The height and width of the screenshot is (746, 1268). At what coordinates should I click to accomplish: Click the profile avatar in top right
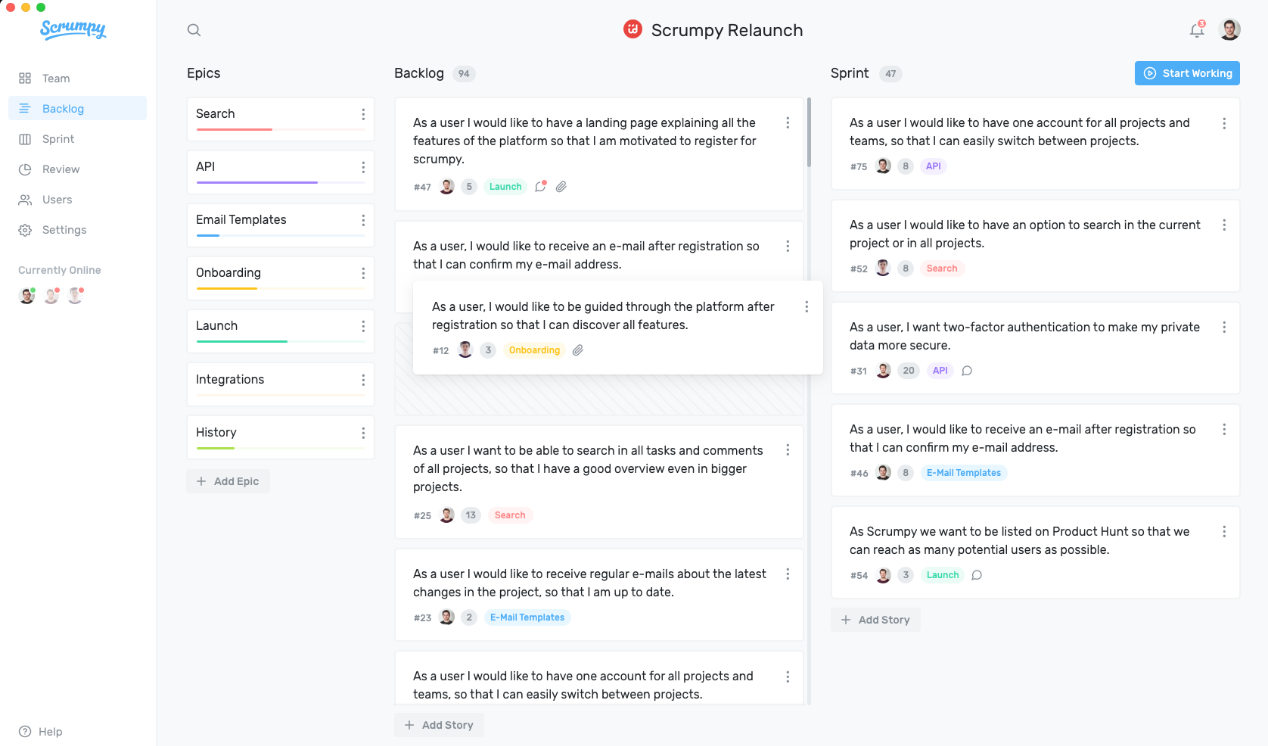(x=1230, y=30)
